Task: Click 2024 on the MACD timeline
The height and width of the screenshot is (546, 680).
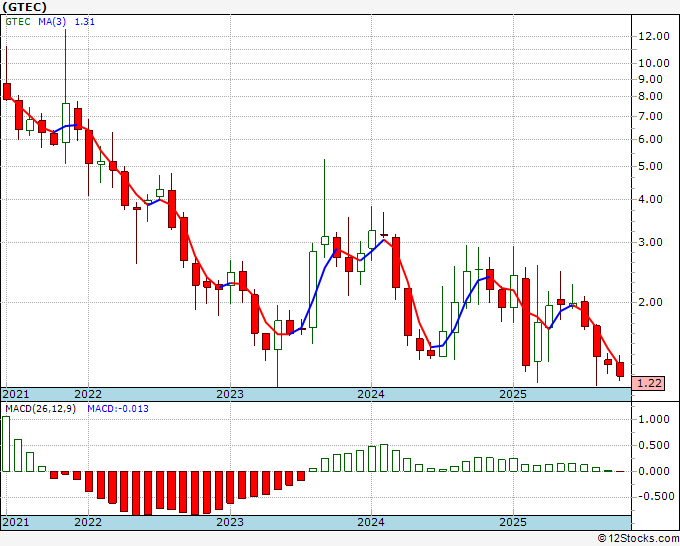Action: 371,522
